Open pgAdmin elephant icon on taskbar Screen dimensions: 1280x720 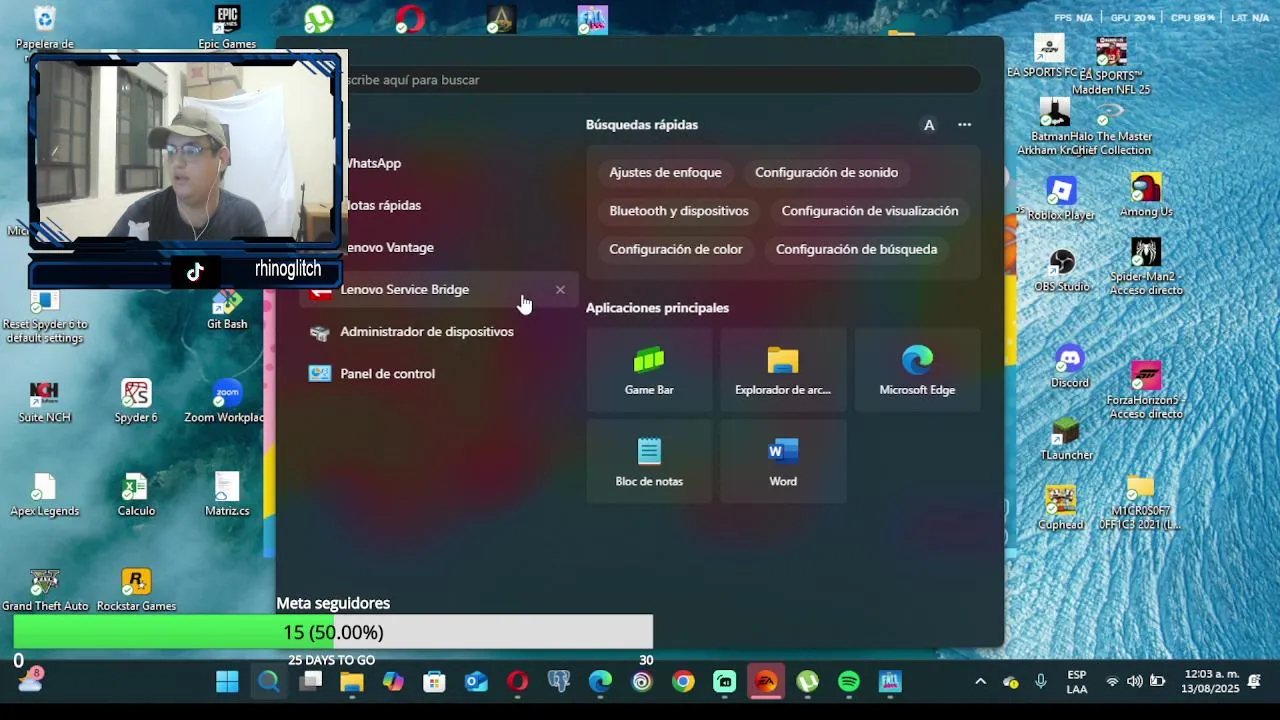[x=559, y=682]
